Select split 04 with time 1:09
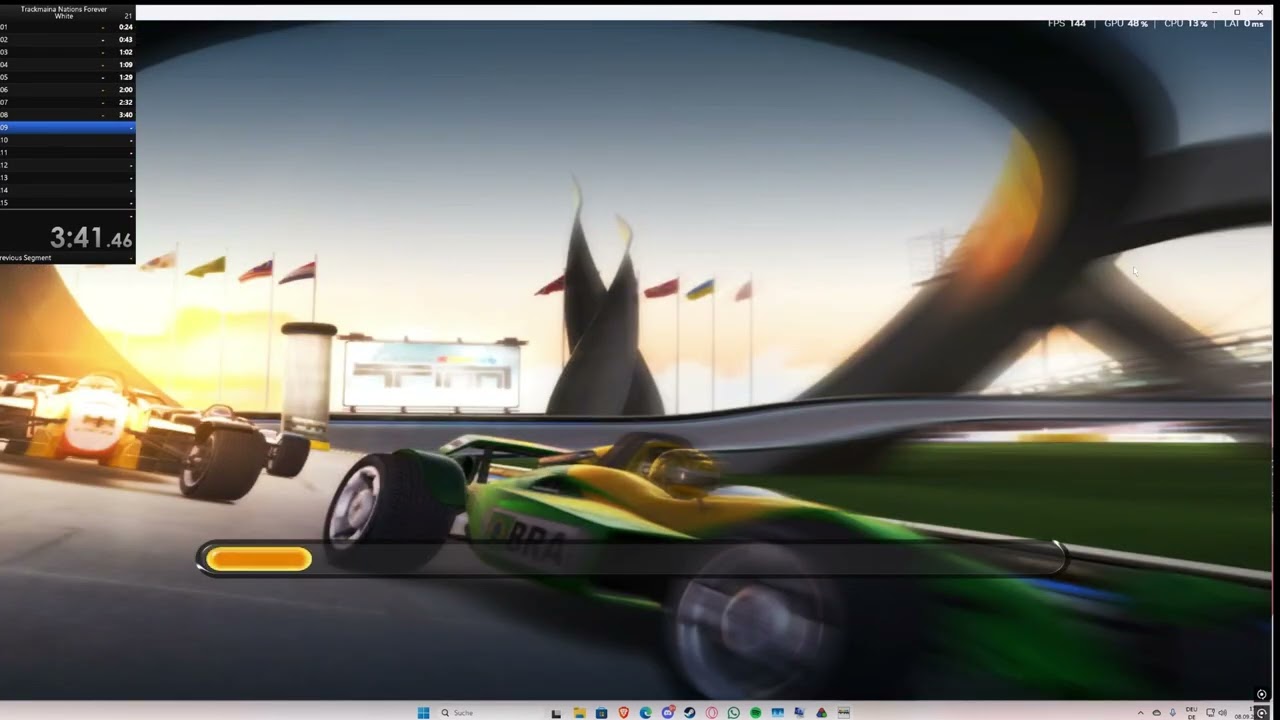Screen dimensions: 1280x720 click(67, 64)
